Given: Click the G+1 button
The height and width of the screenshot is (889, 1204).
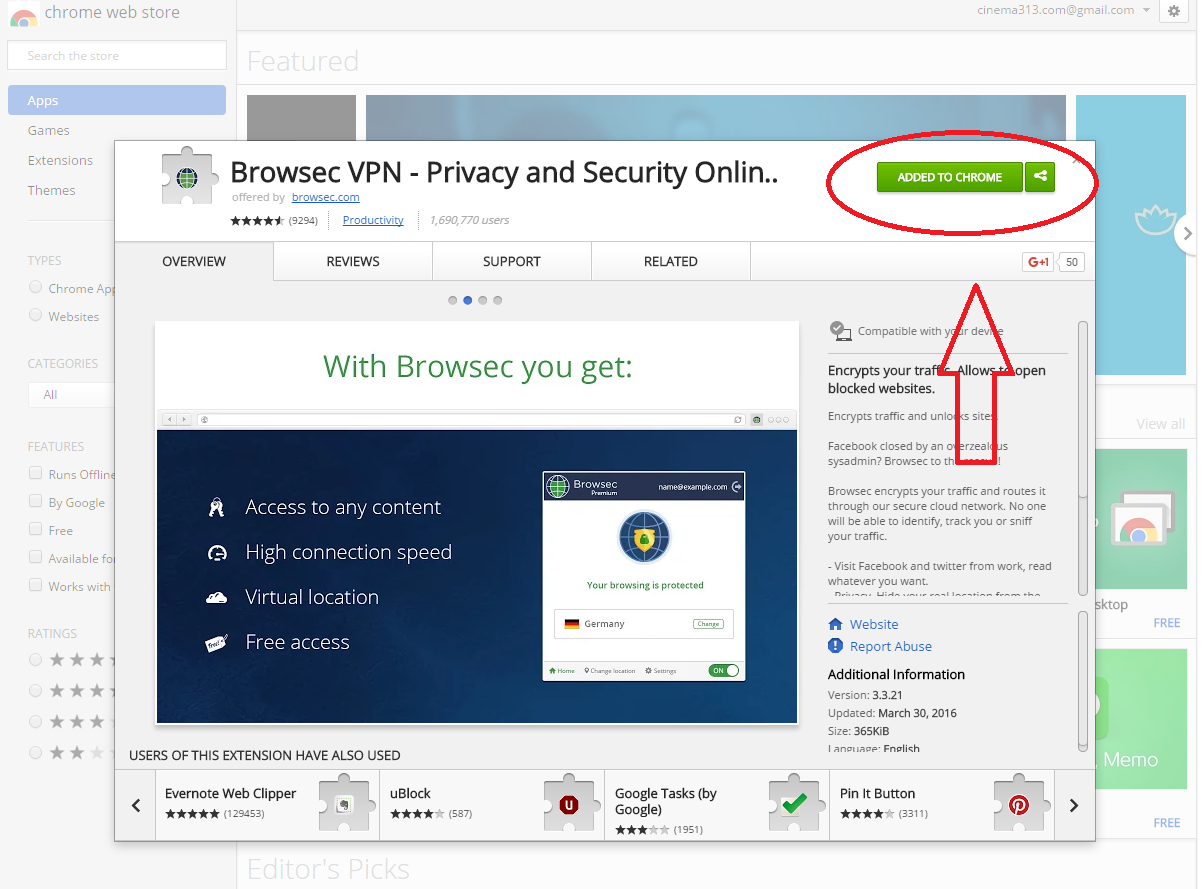Looking at the screenshot, I should pyautogui.click(x=1038, y=262).
